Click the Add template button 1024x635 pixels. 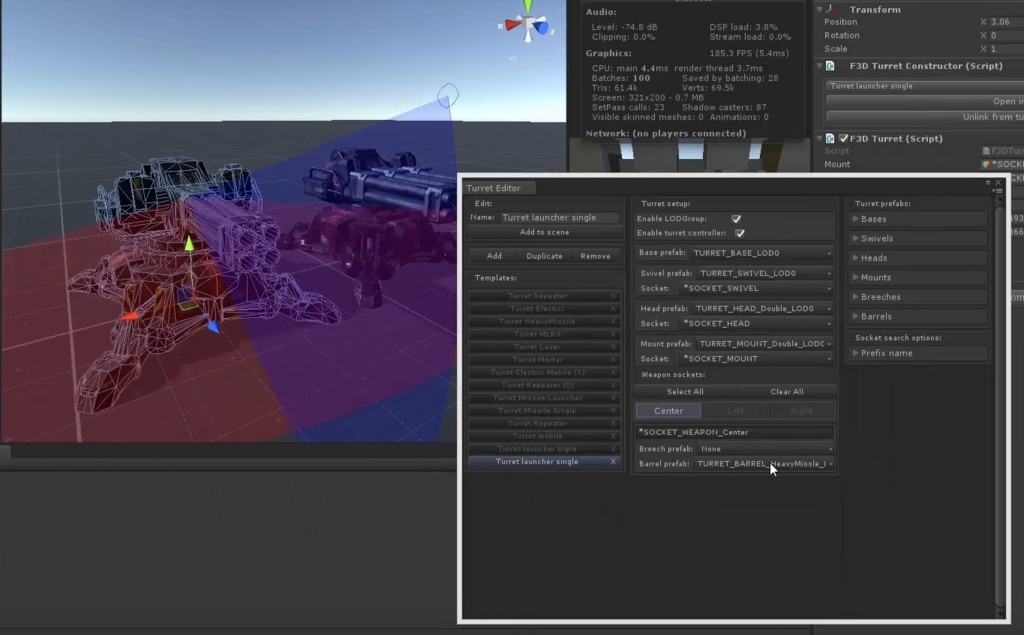click(494, 256)
